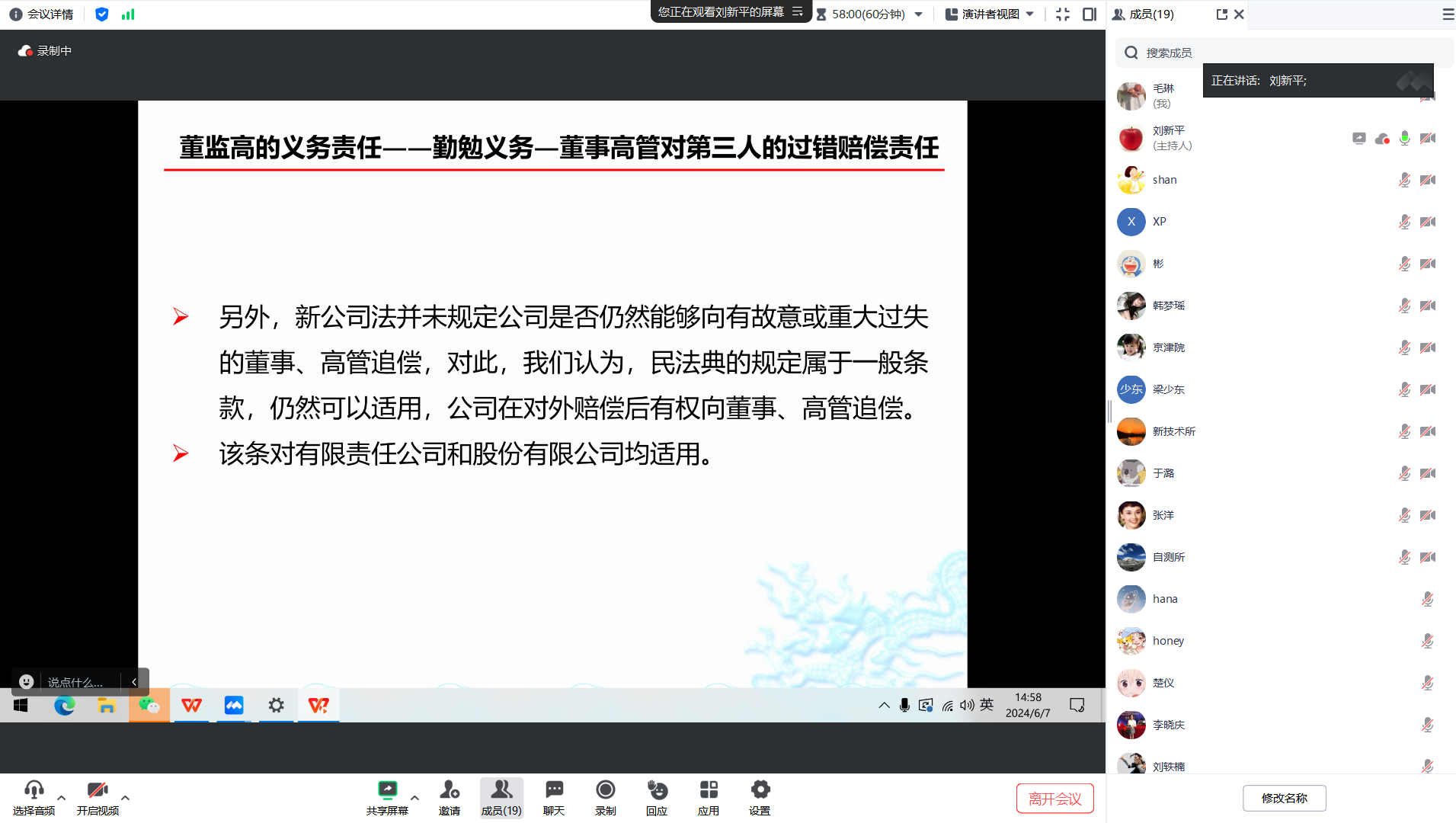This screenshot has width=1456, height=823.
Task: Expand audio options arrow beside 选择音频
Action: (62, 798)
